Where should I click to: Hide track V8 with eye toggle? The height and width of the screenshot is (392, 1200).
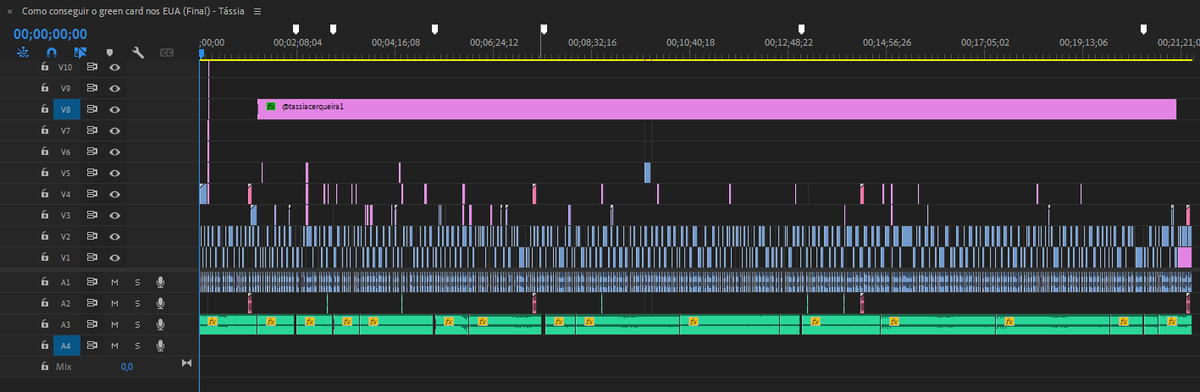click(x=115, y=110)
